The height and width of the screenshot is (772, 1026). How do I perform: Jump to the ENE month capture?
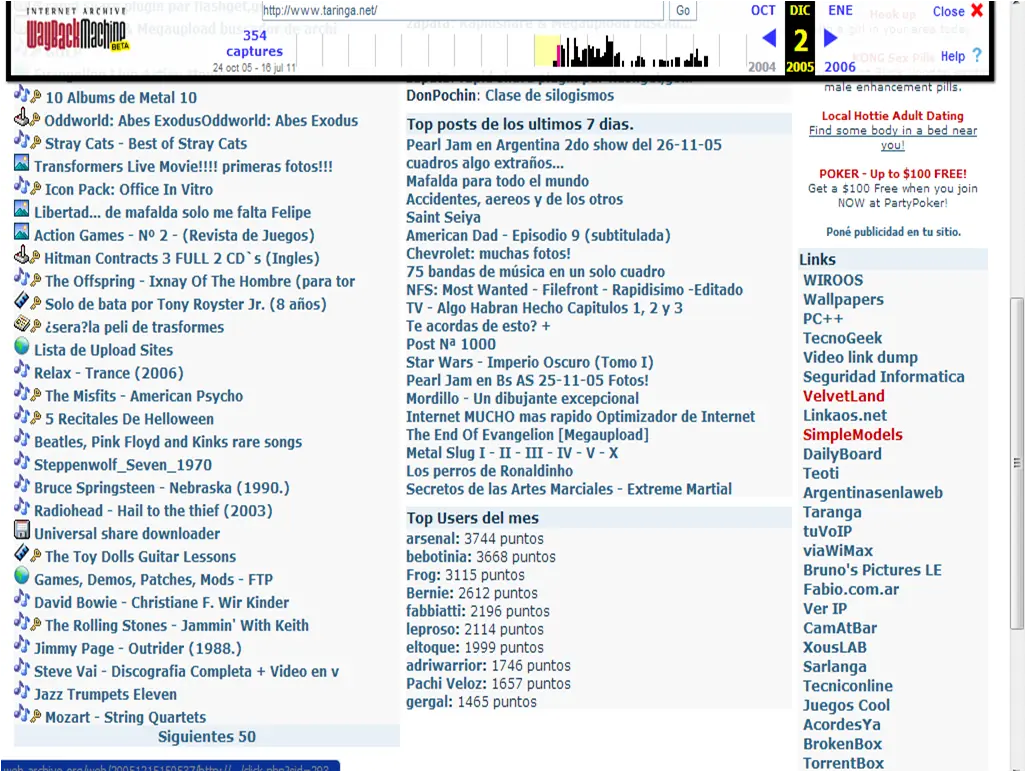[x=840, y=10]
